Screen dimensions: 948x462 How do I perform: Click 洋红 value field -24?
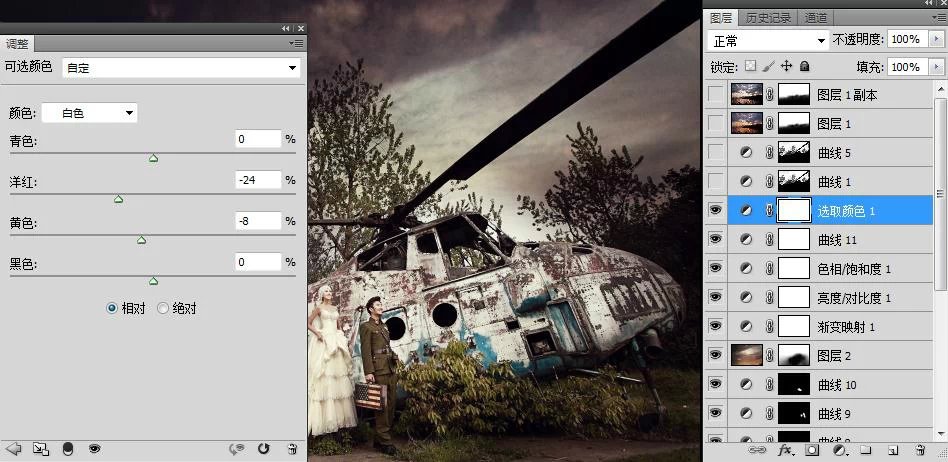tap(258, 180)
